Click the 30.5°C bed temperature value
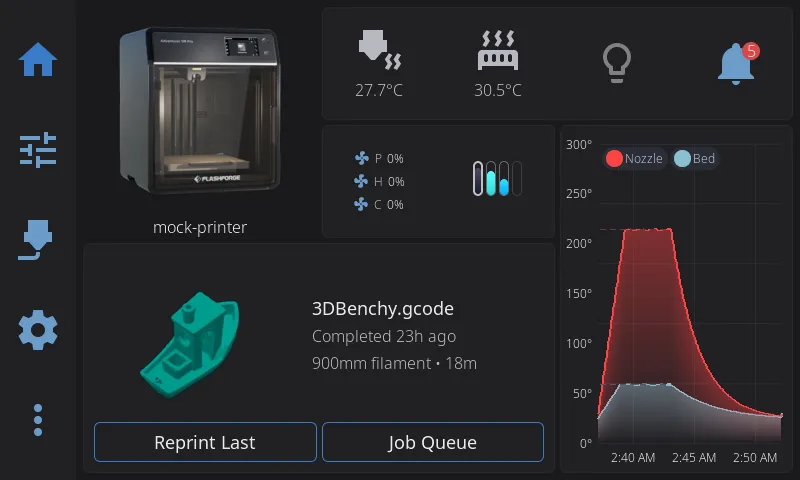Image resolution: width=800 pixels, height=480 pixels. (498, 90)
